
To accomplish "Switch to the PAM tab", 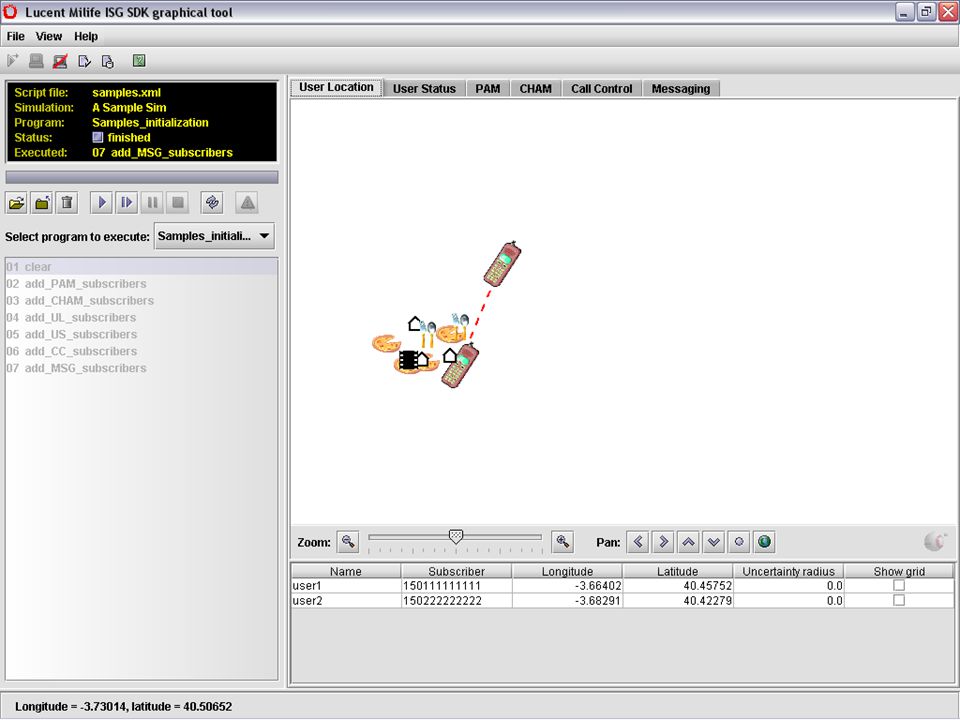I will pyautogui.click(x=488, y=89).
